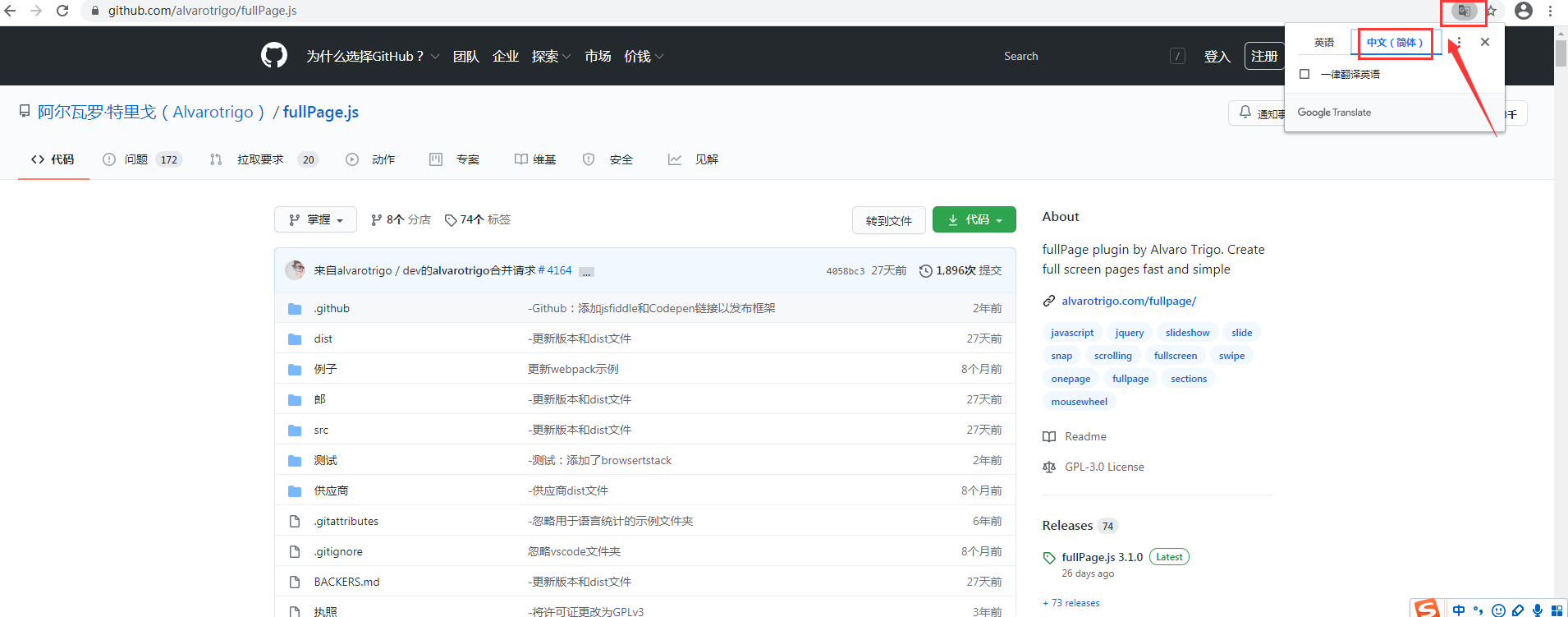
Task: Expand the 探索 navigation dropdown
Action: point(551,56)
